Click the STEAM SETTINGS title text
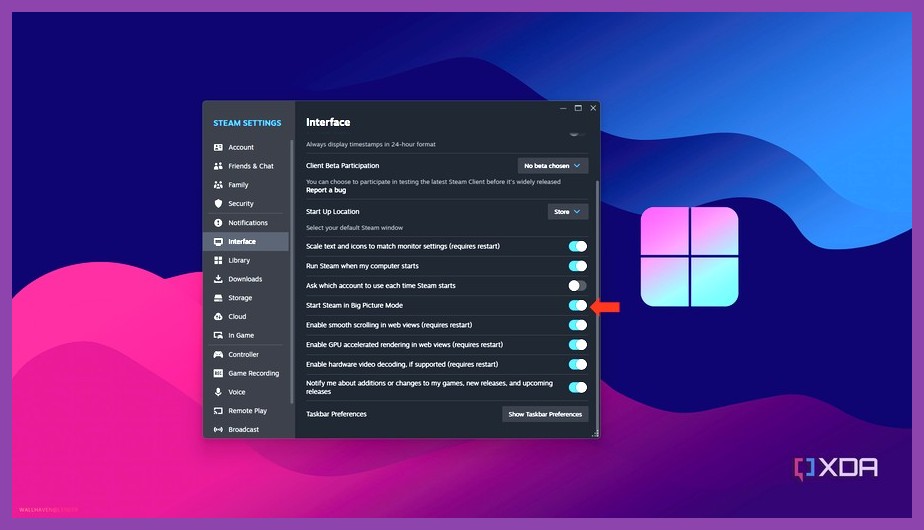Screen dimensions: 924x530 point(247,123)
